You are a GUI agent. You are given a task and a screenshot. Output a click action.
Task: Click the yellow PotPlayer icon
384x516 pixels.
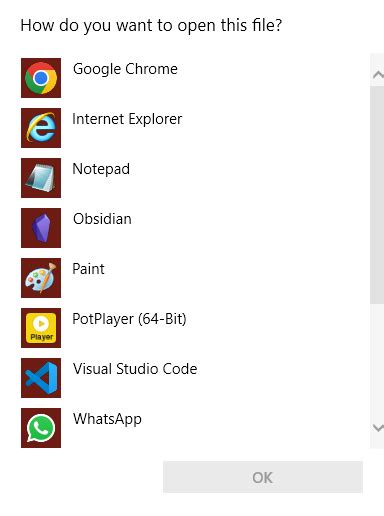click(x=41, y=328)
